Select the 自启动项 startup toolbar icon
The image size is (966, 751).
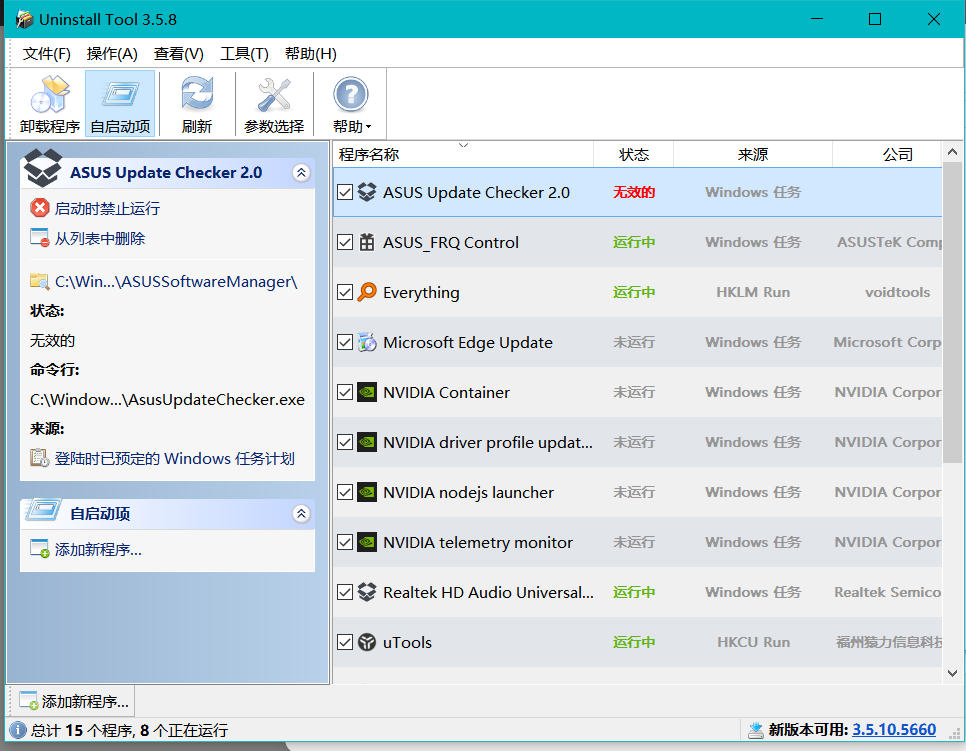[x=120, y=94]
